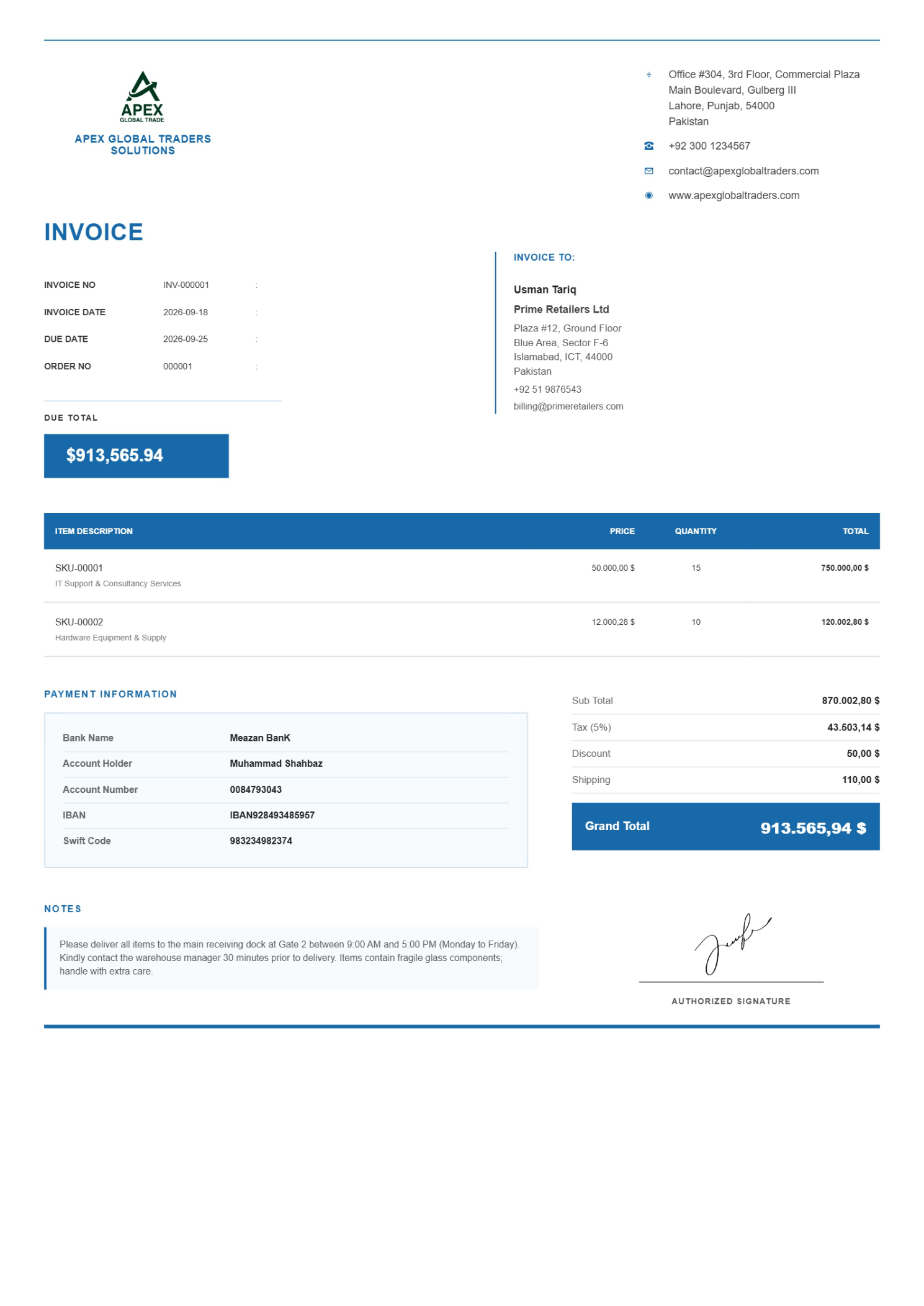This screenshot has width=924, height=1306.
Task: Click swift code 983234982374
Action: tap(261, 841)
